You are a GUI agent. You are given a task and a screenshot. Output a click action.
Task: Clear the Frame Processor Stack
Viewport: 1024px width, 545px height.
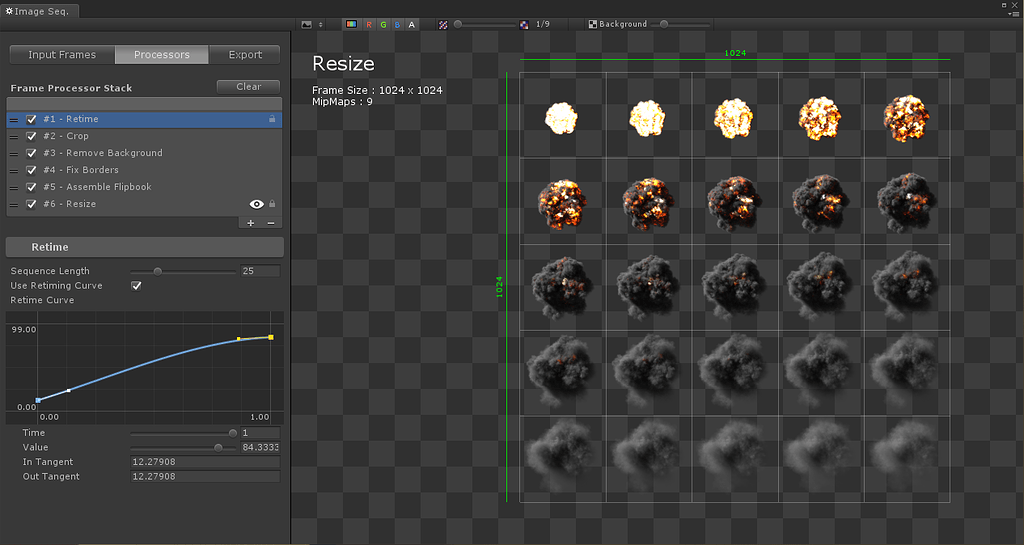pyautogui.click(x=248, y=87)
